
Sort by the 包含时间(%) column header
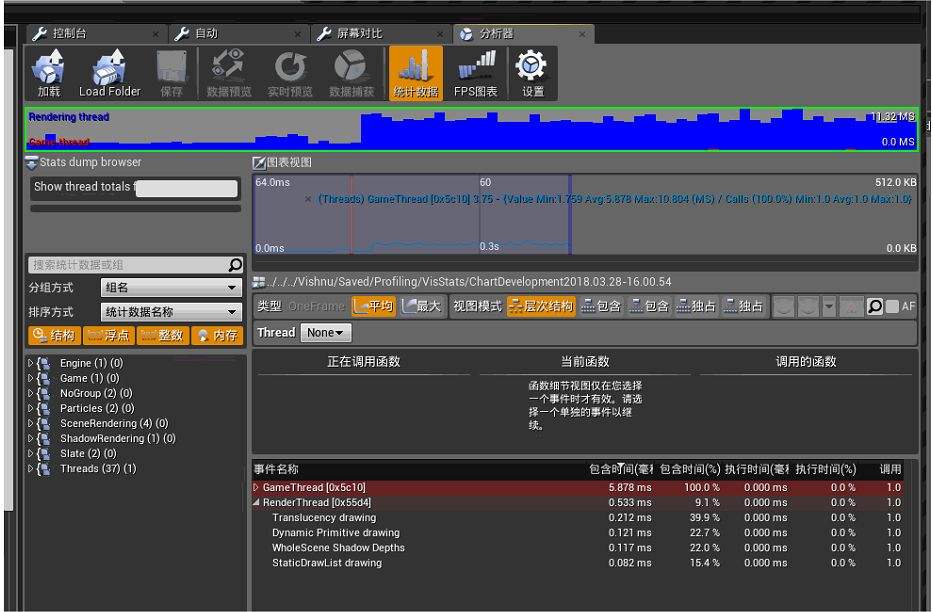690,469
